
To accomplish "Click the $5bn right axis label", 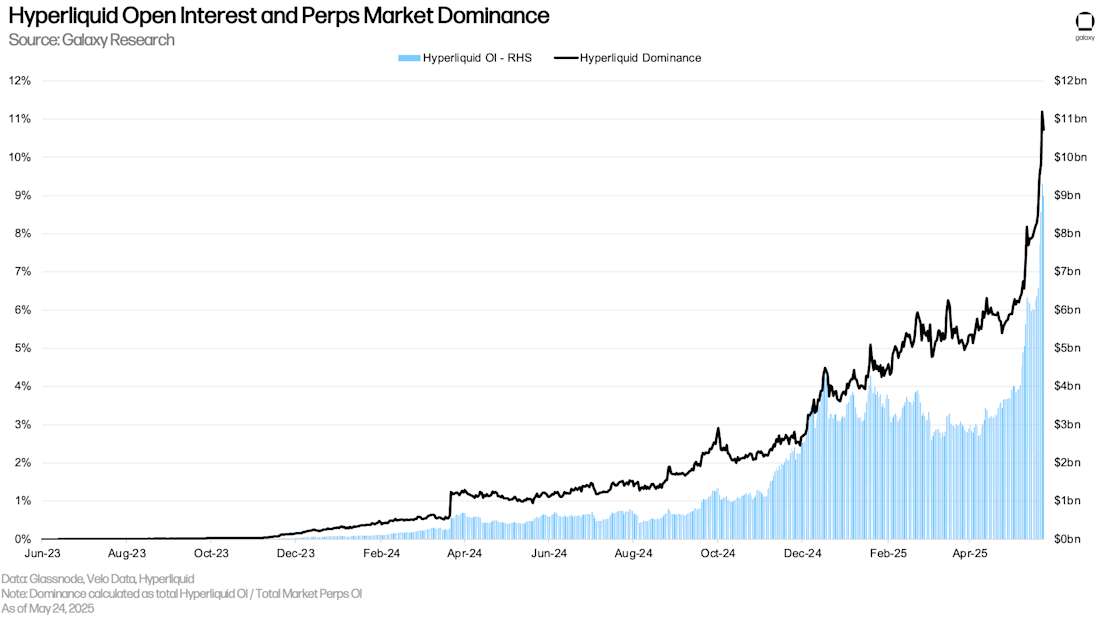I will click(1067, 348).
